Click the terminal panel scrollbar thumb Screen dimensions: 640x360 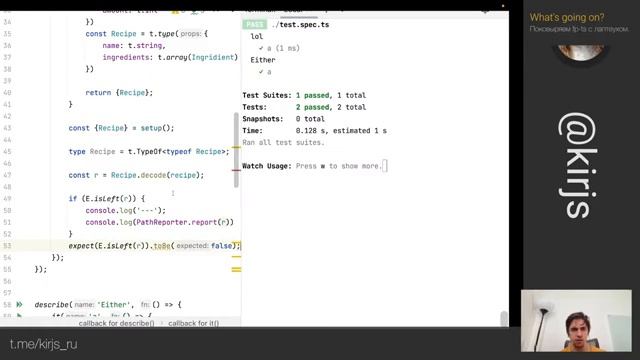(504, 318)
